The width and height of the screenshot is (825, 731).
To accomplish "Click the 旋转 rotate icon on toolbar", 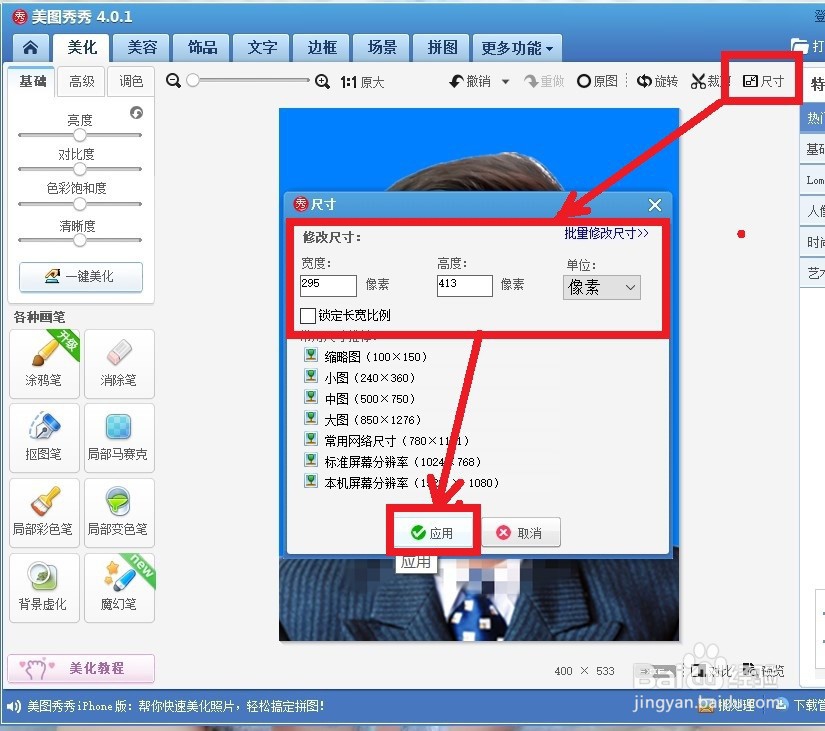I will 657,81.
